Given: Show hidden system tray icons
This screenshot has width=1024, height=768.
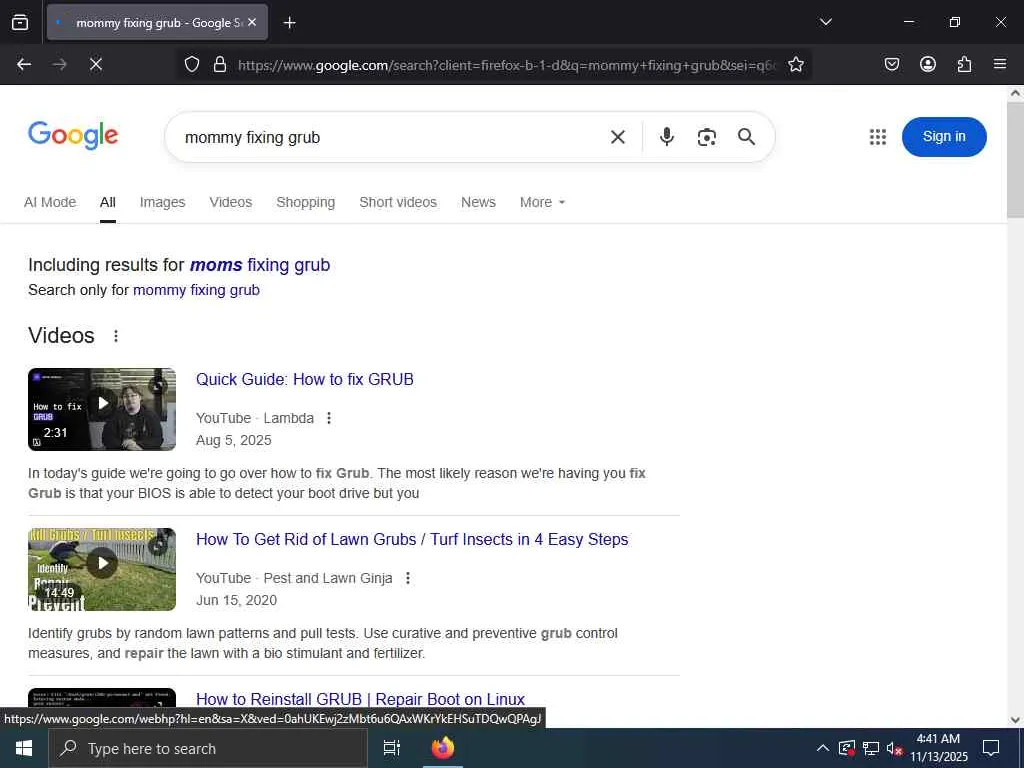Looking at the screenshot, I should (x=823, y=748).
